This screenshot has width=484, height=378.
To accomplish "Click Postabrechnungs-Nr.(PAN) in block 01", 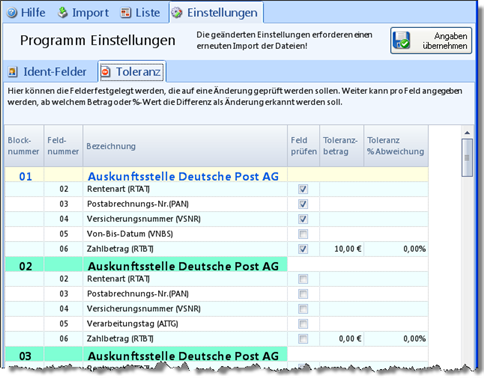I will click(x=138, y=204).
